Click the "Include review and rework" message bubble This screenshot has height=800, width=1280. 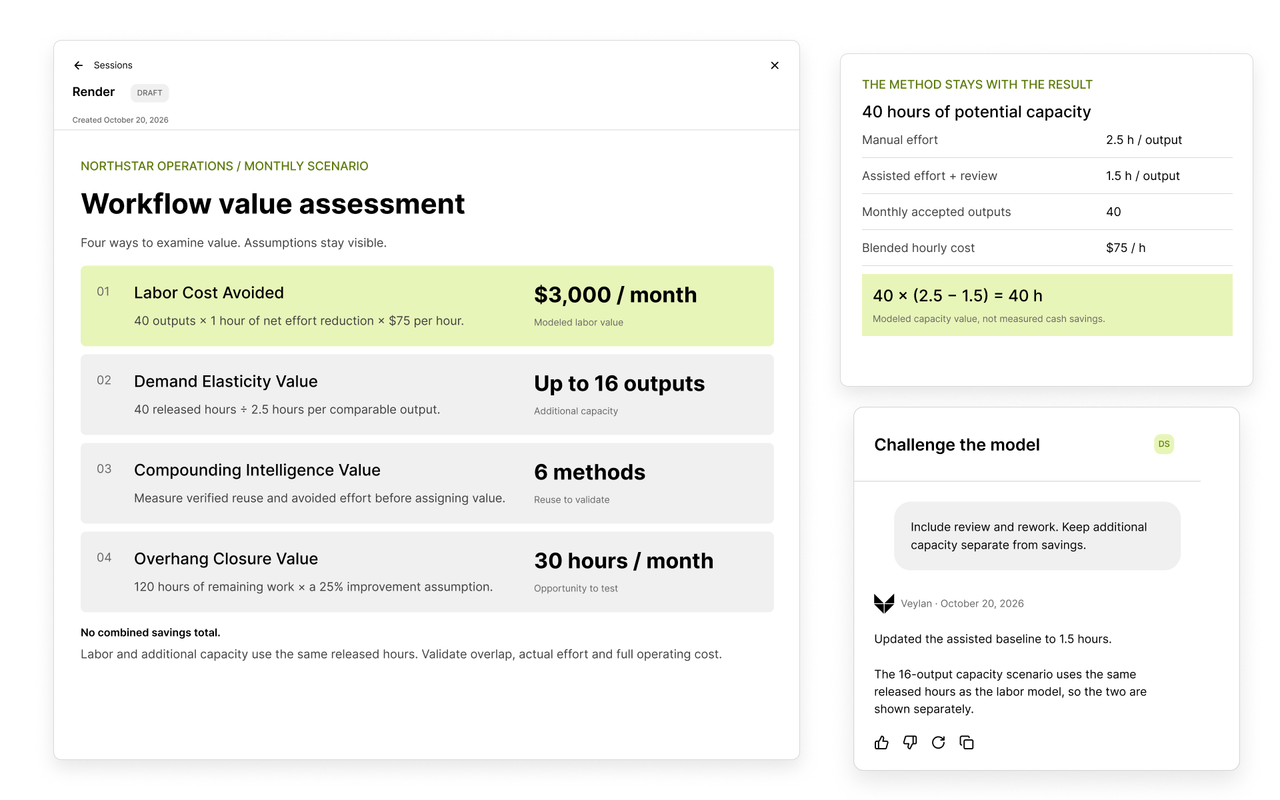(x=1037, y=536)
